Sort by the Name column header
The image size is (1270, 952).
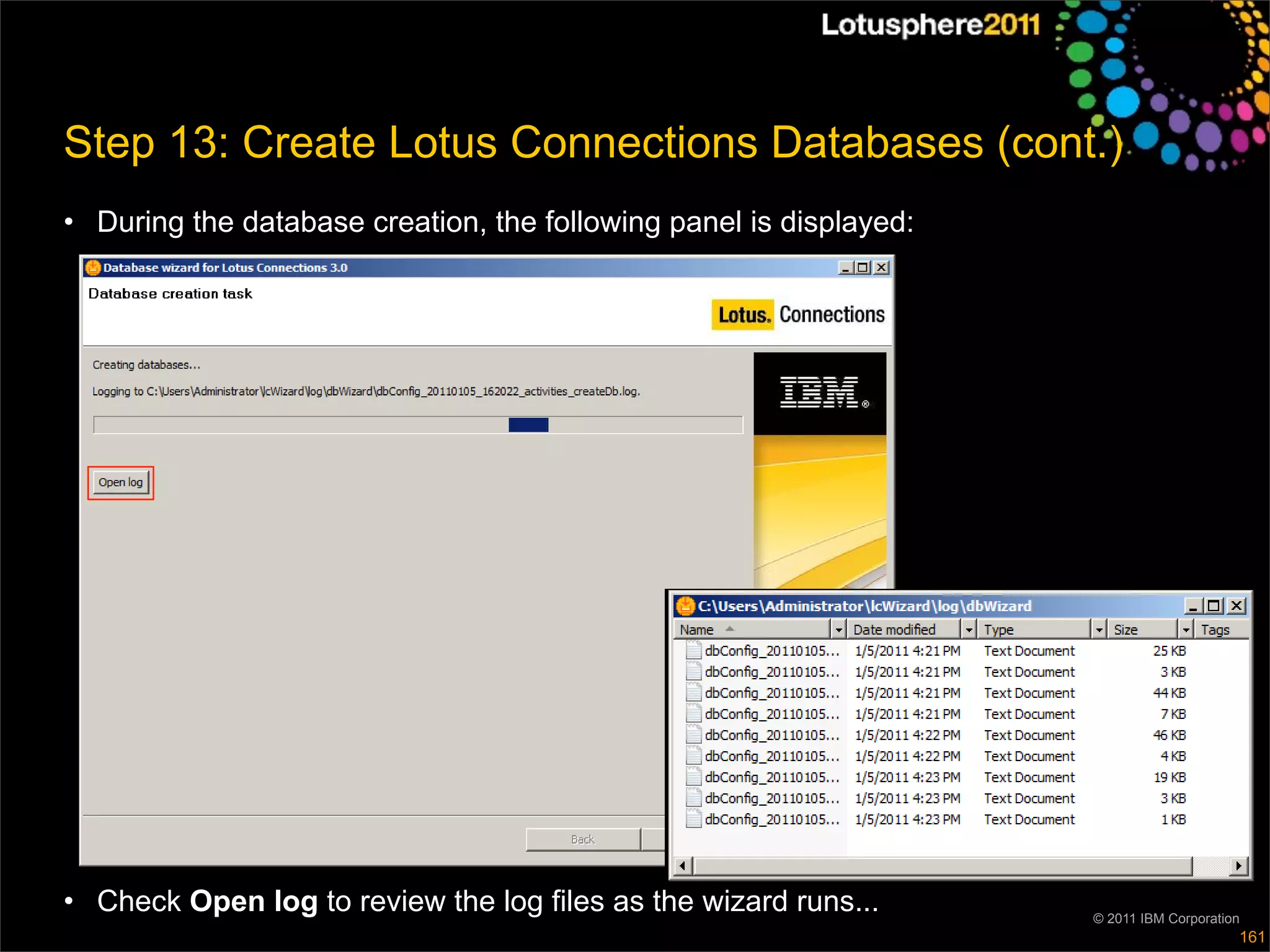click(752, 630)
